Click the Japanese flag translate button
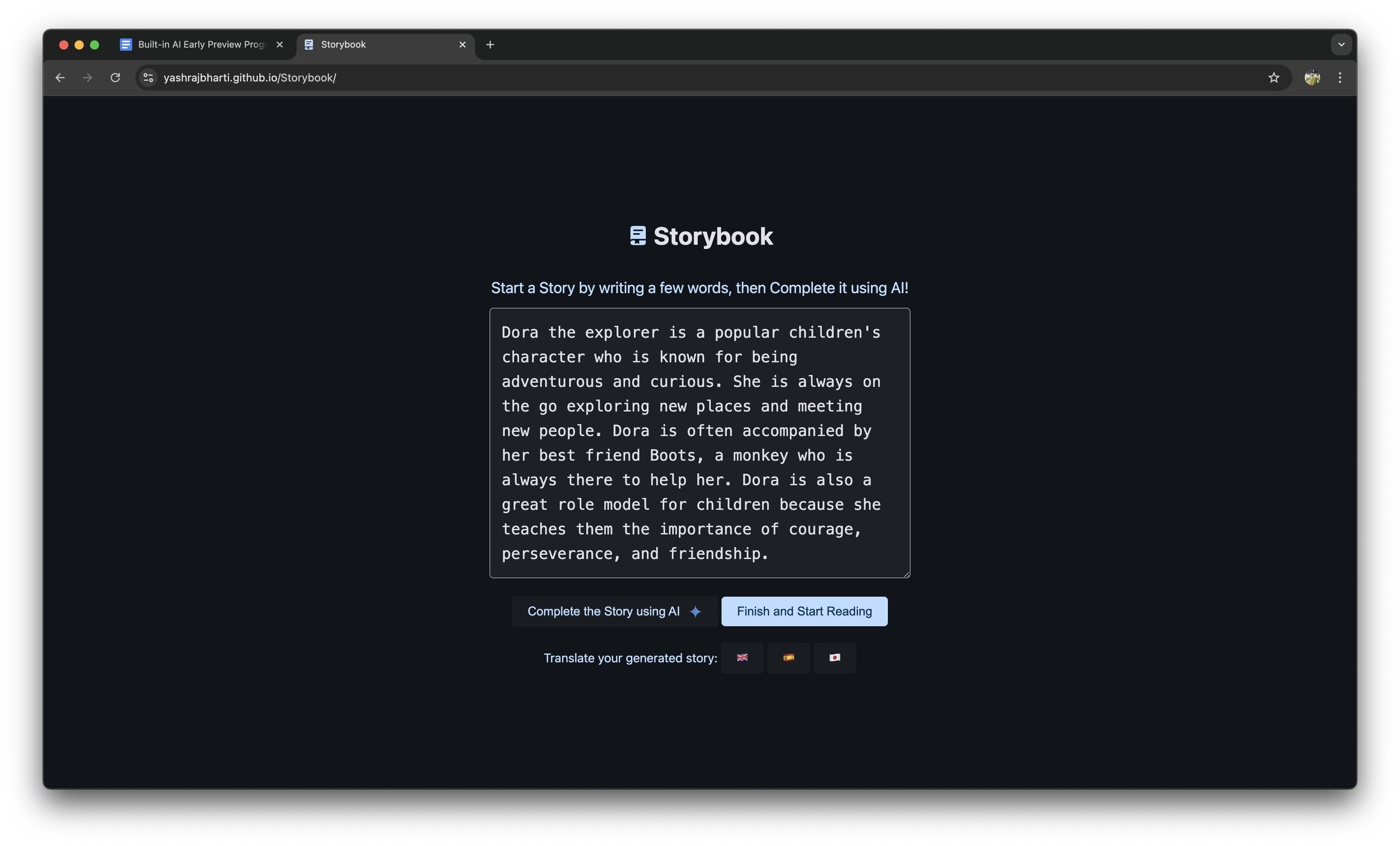This screenshot has width=1400, height=846. tap(834, 658)
